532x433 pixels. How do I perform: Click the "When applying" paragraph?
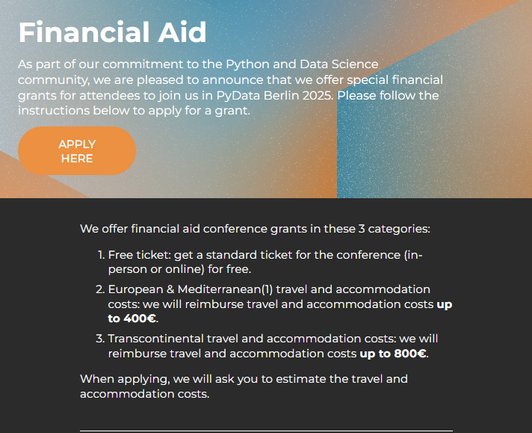(244, 387)
